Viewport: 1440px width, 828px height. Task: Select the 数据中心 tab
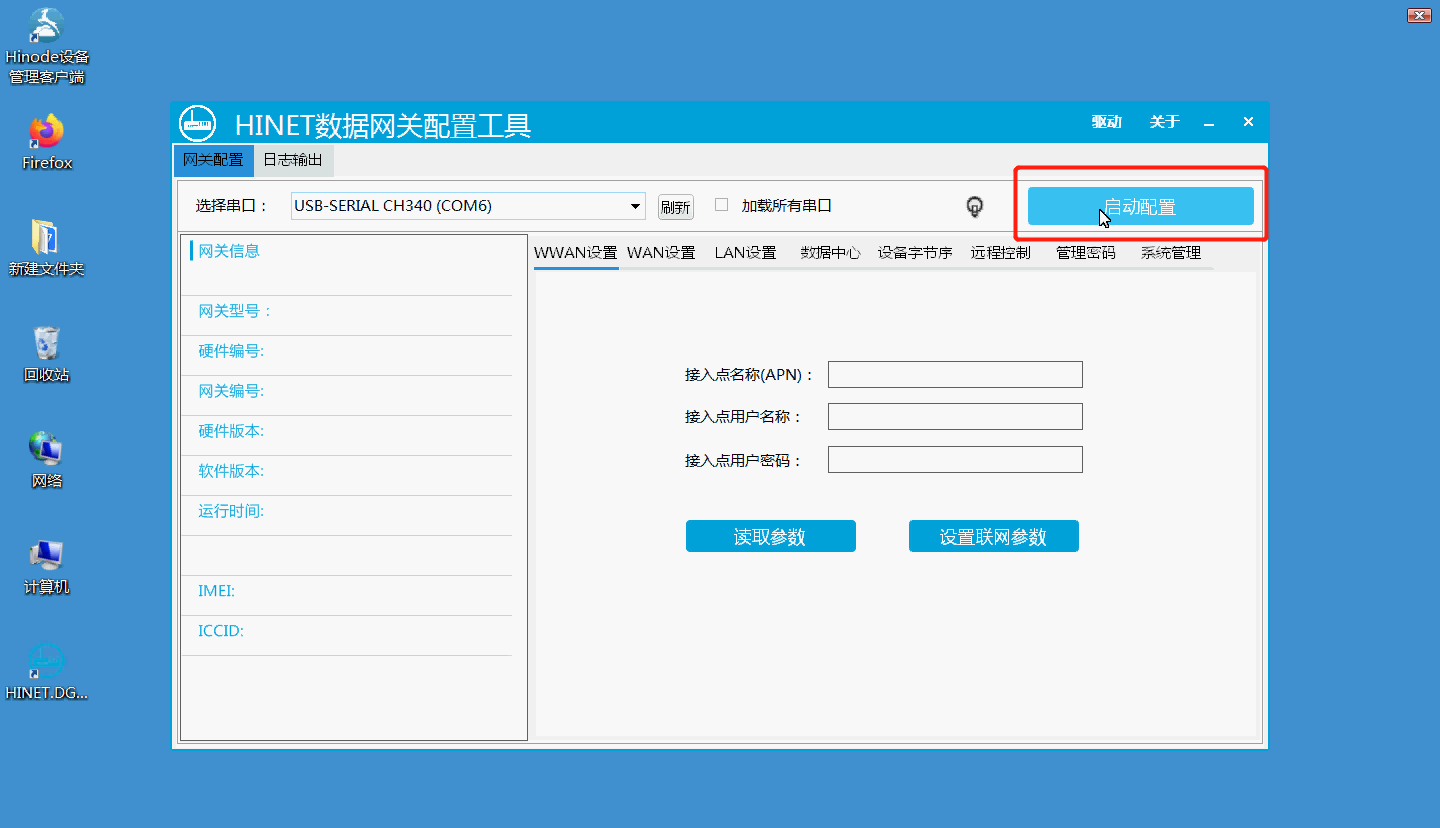829,252
